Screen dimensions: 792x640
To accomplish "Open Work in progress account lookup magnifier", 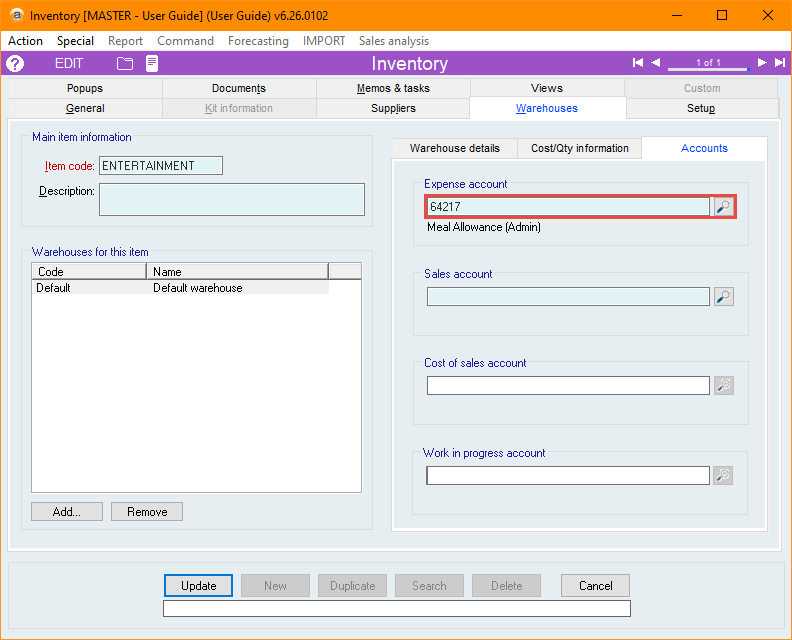I will [x=723, y=475].
